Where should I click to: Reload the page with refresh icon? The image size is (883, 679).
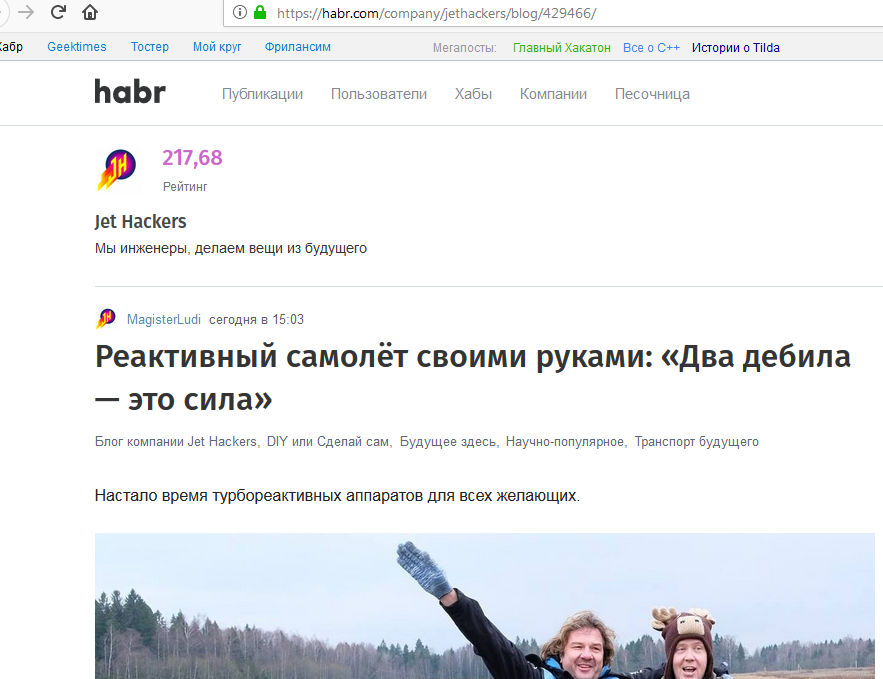click(x=58, y=12)
